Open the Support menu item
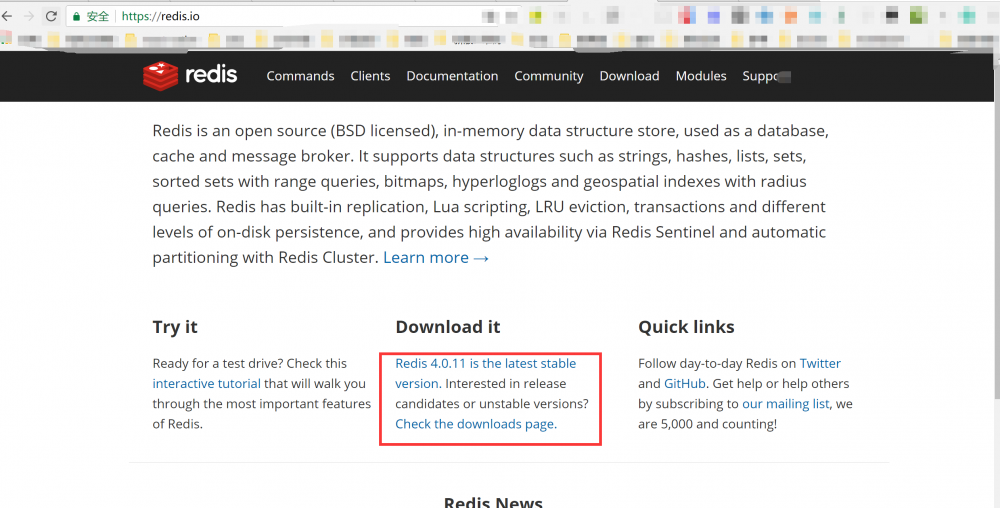The image size is (1000, 508). [766, 76]
